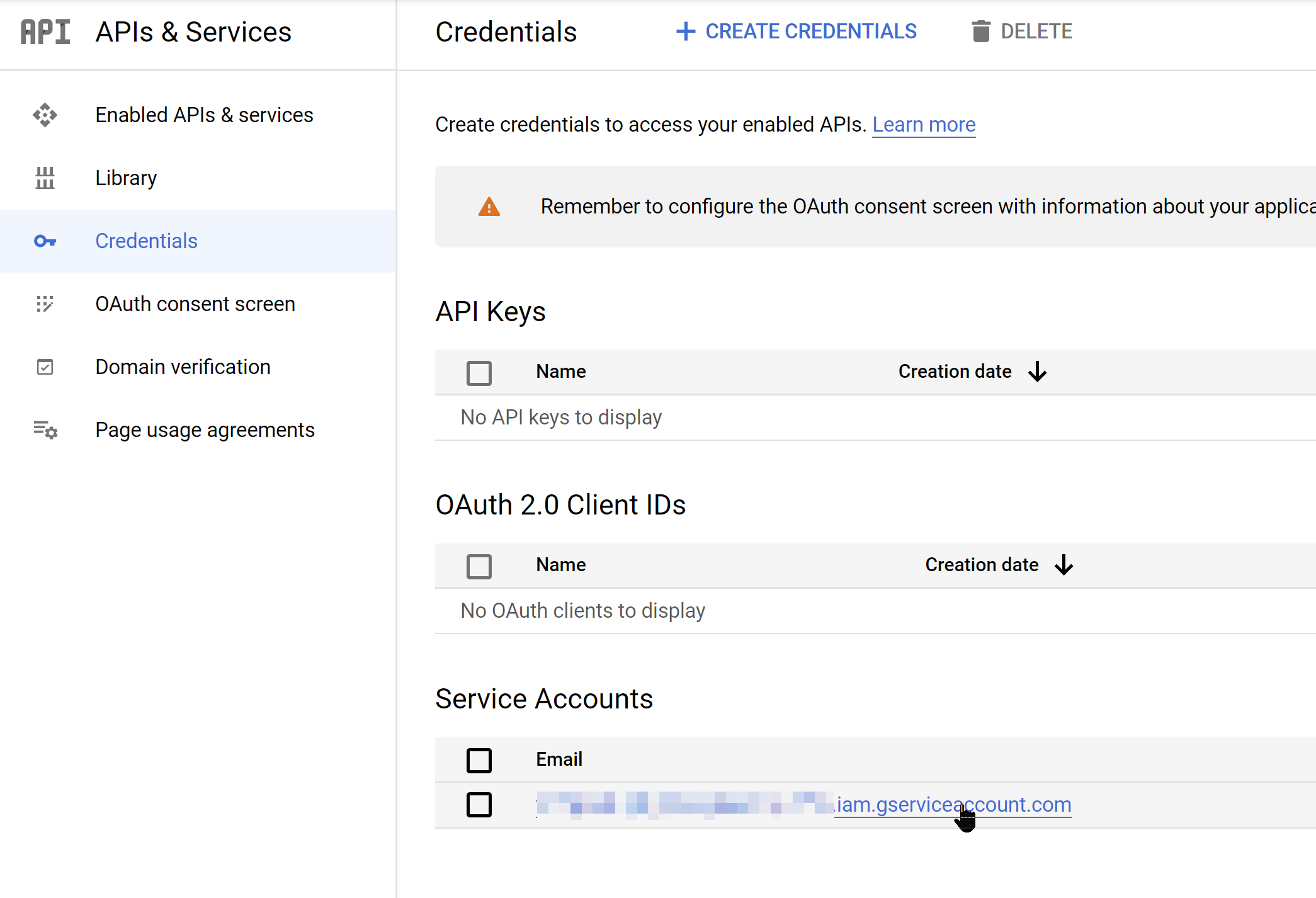1316x898 pixels.
Task: Check the select-all box for API Keys
Action: (479, 373)
